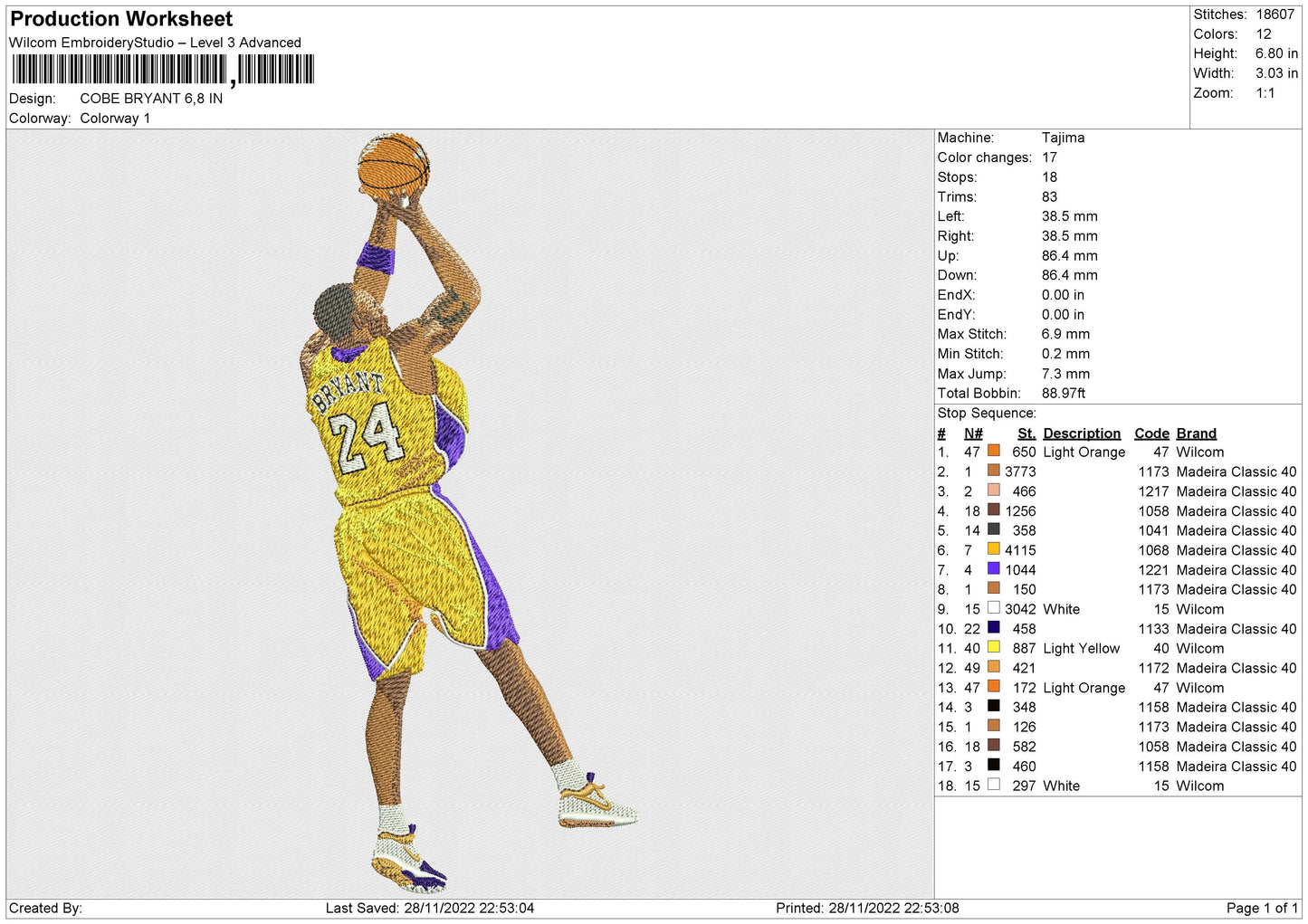1308x924 pixels.
Task: Click the Max Stitch value 6.9 mm
Action: click(1065, 334)
